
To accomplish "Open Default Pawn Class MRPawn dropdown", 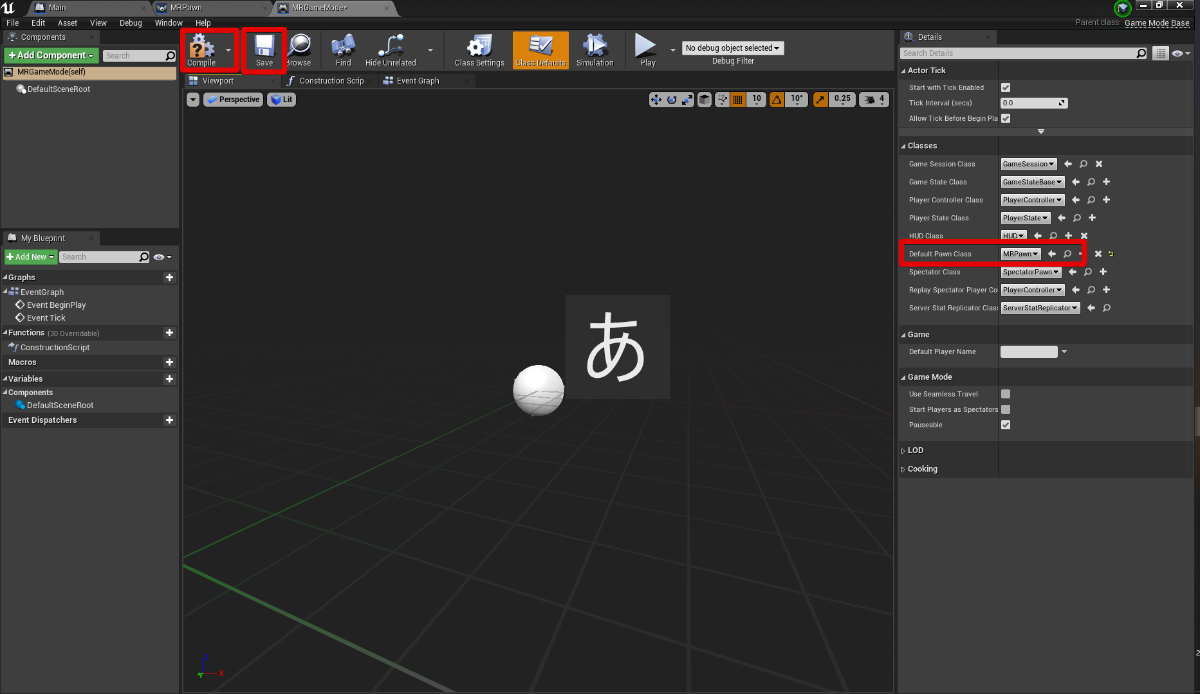I will click(x=1021, y=254).
